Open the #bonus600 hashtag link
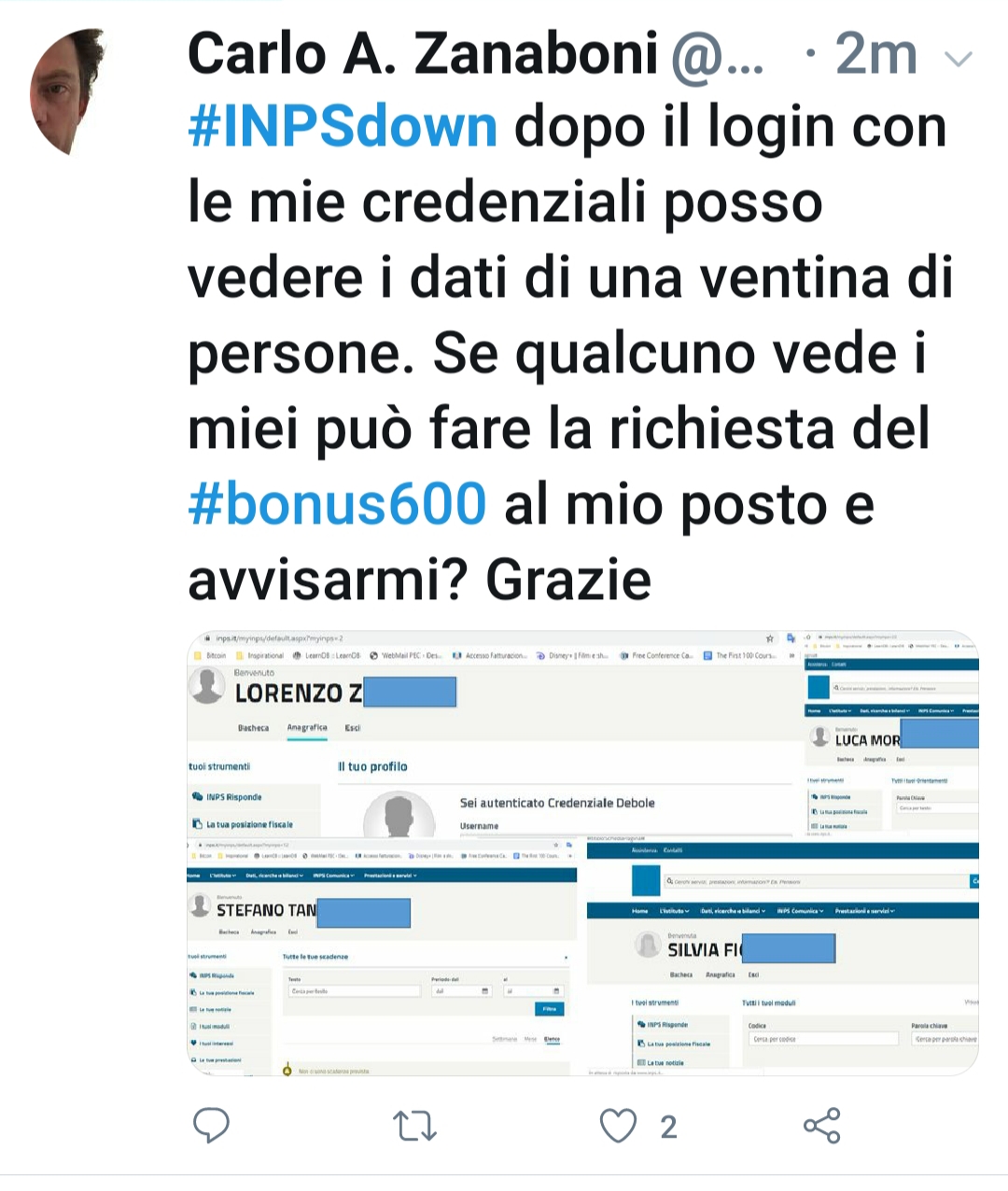1008x1191 pixels. point(337,504)
